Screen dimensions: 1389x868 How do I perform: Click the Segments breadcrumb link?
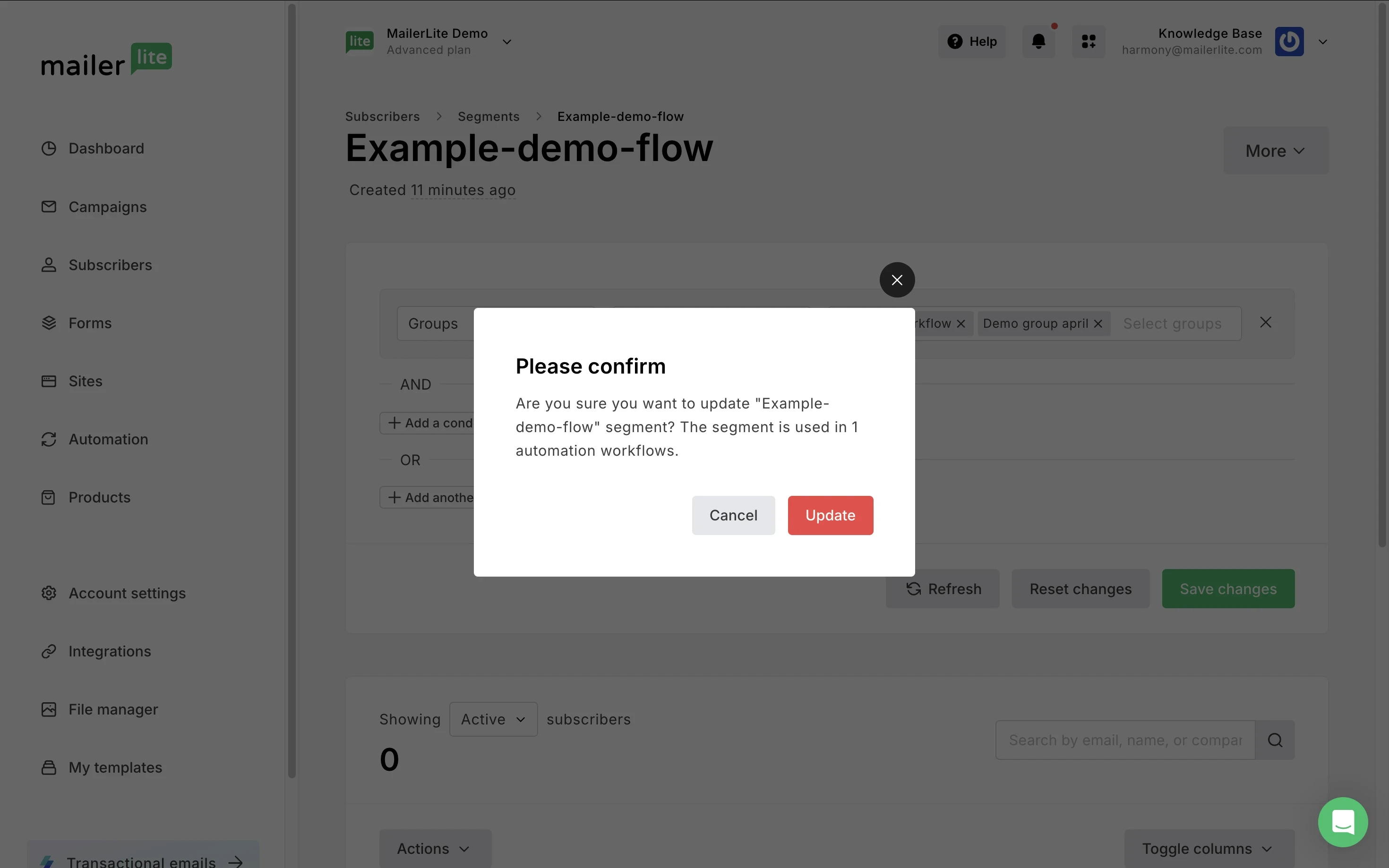(x=488, y=117)
